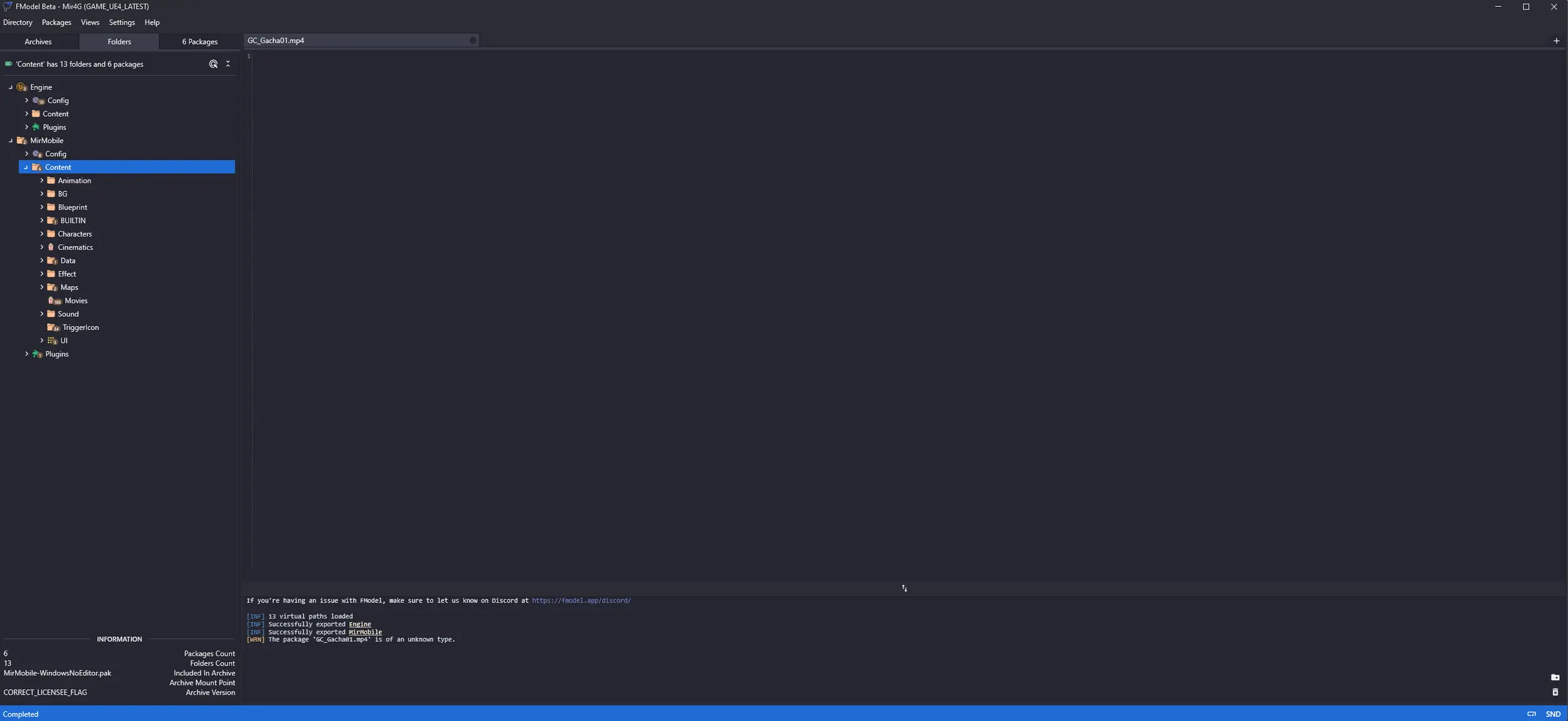1568x721 pixels.
Task: Click the grid icon next to UI folder
Action: click(52, 341)
